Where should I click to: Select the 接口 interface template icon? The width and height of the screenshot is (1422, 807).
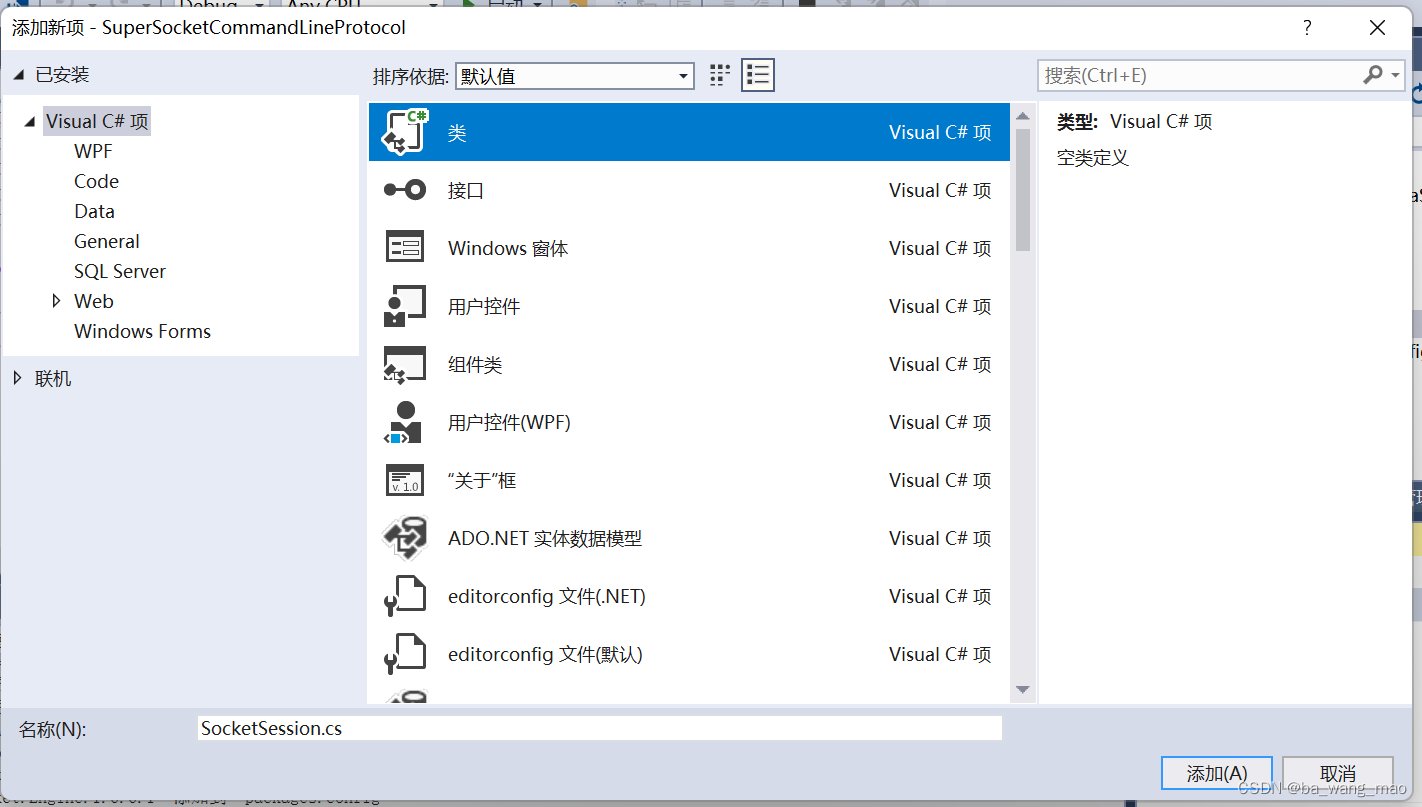tap(406, 190)
